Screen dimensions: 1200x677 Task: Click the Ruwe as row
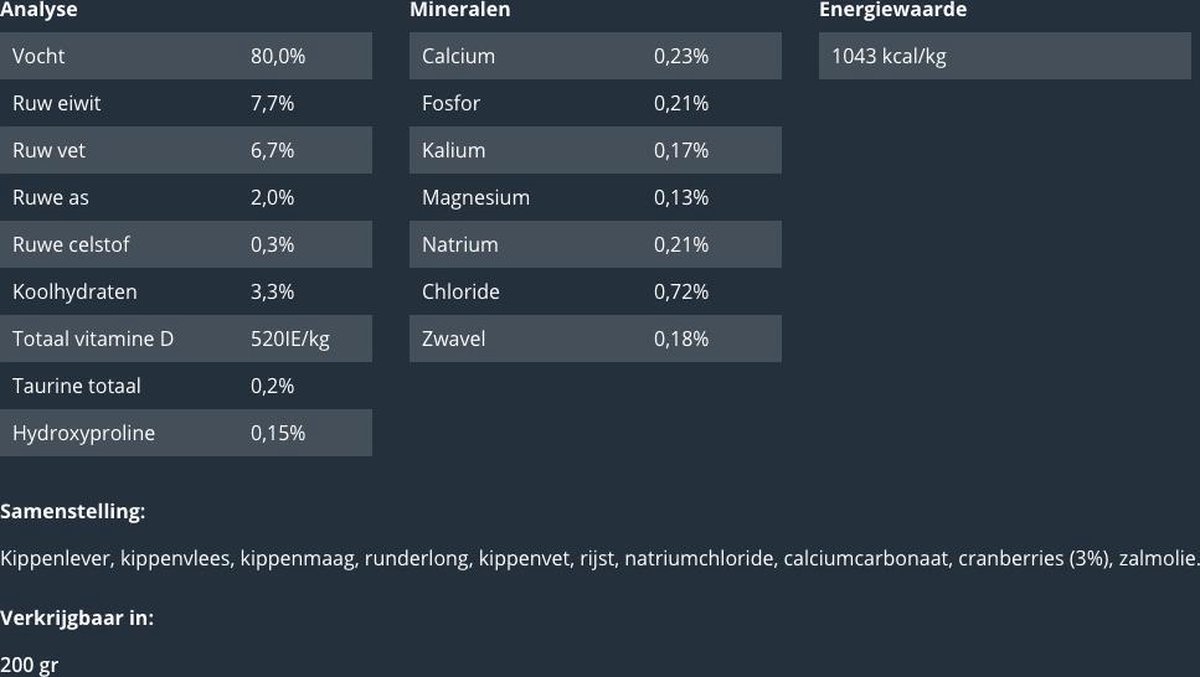(x=185, y=198)
